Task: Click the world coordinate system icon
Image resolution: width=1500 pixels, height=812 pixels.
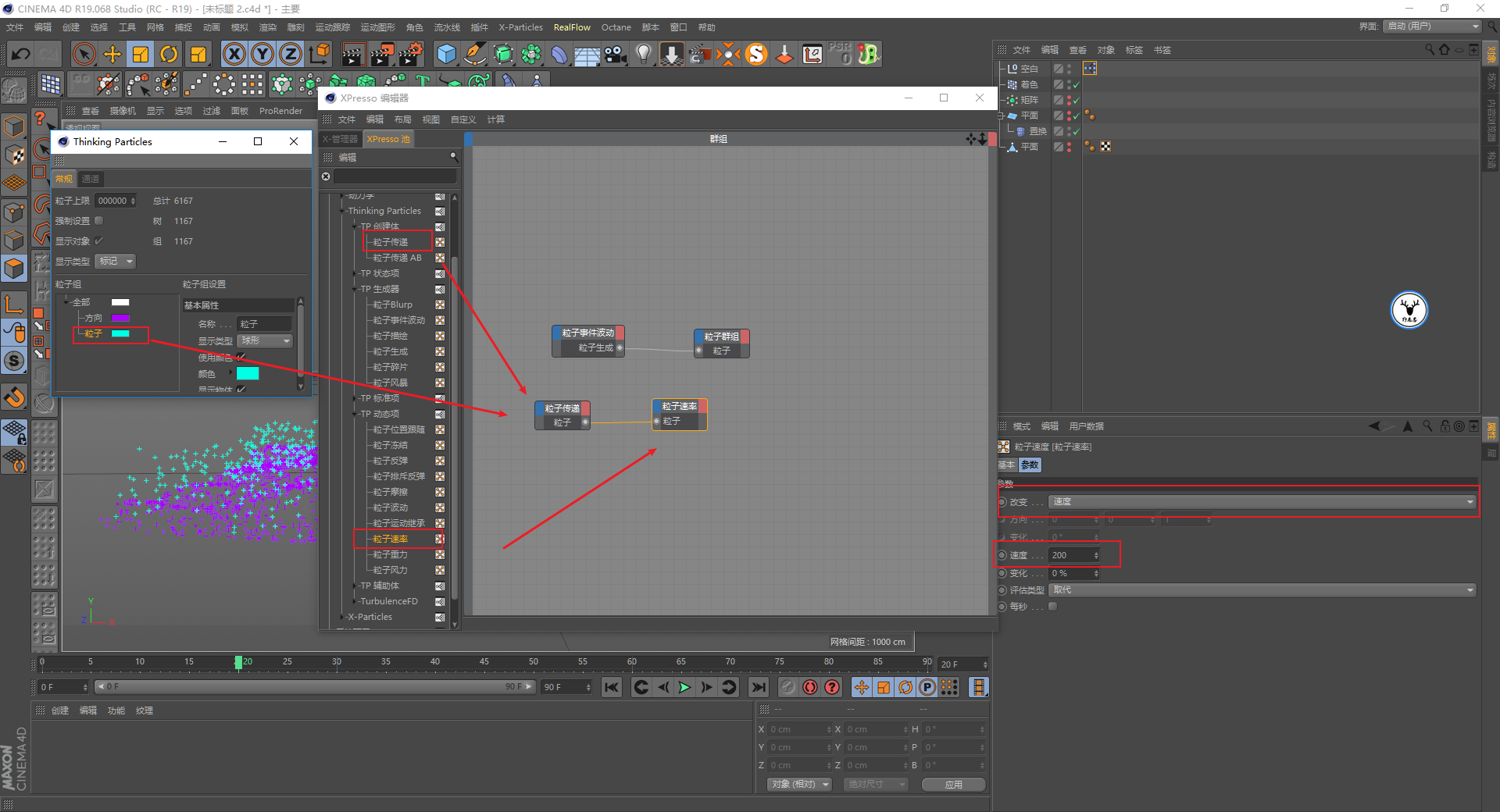Action: [x=320, y=54]
